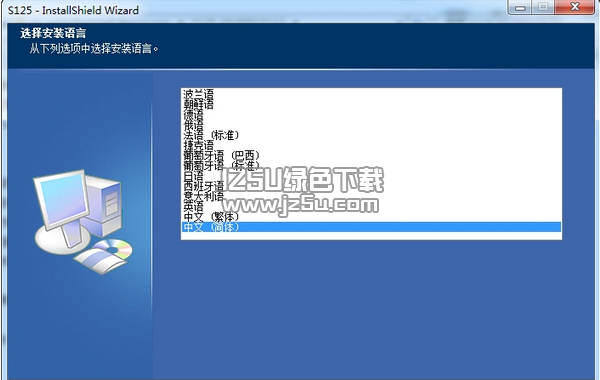600x380 pixels.
Task: Select 中文 (繁体) option
Action: (211, 216)
